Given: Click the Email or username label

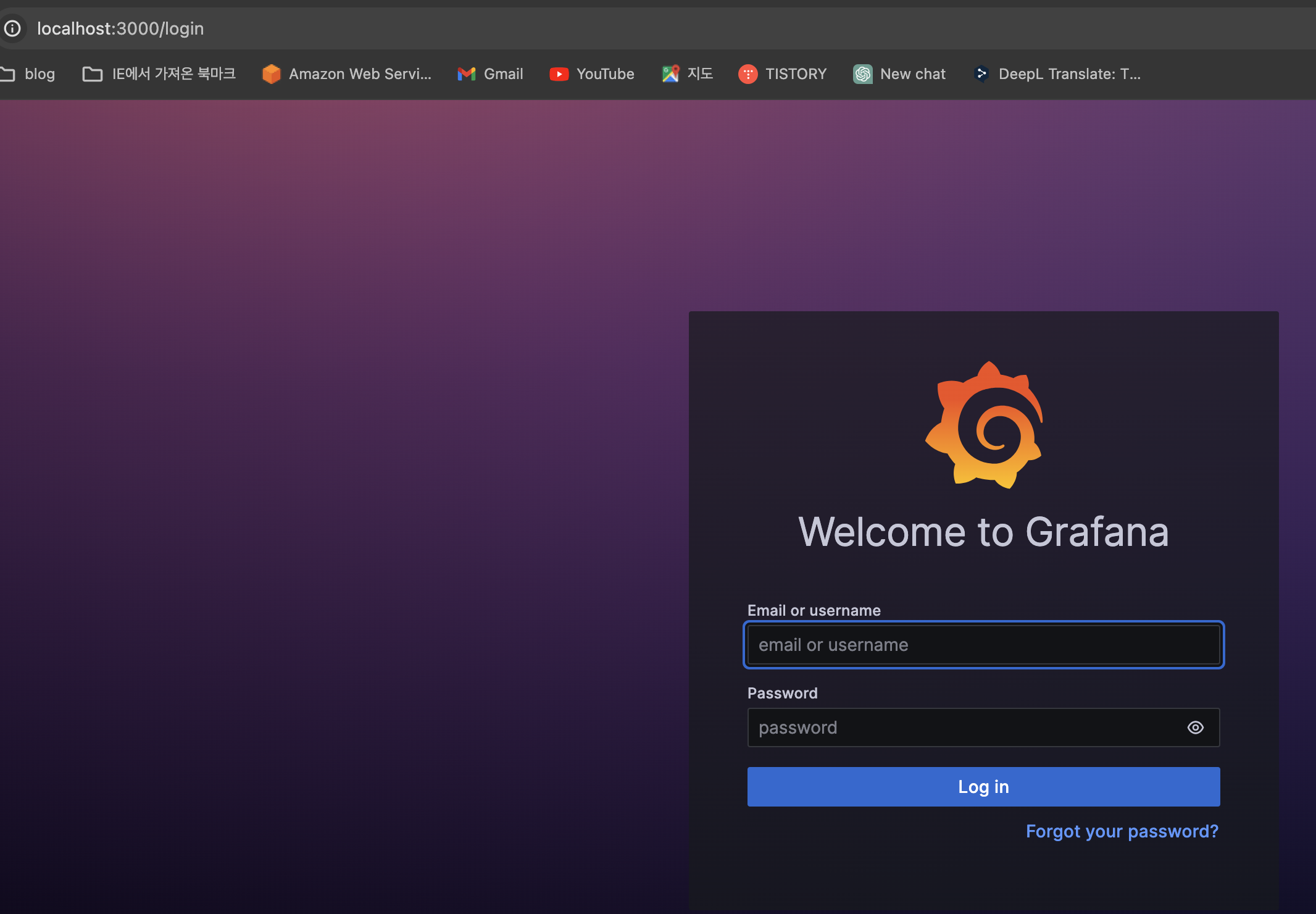Looking at the screenshot, I should click(x=814, y=610).
